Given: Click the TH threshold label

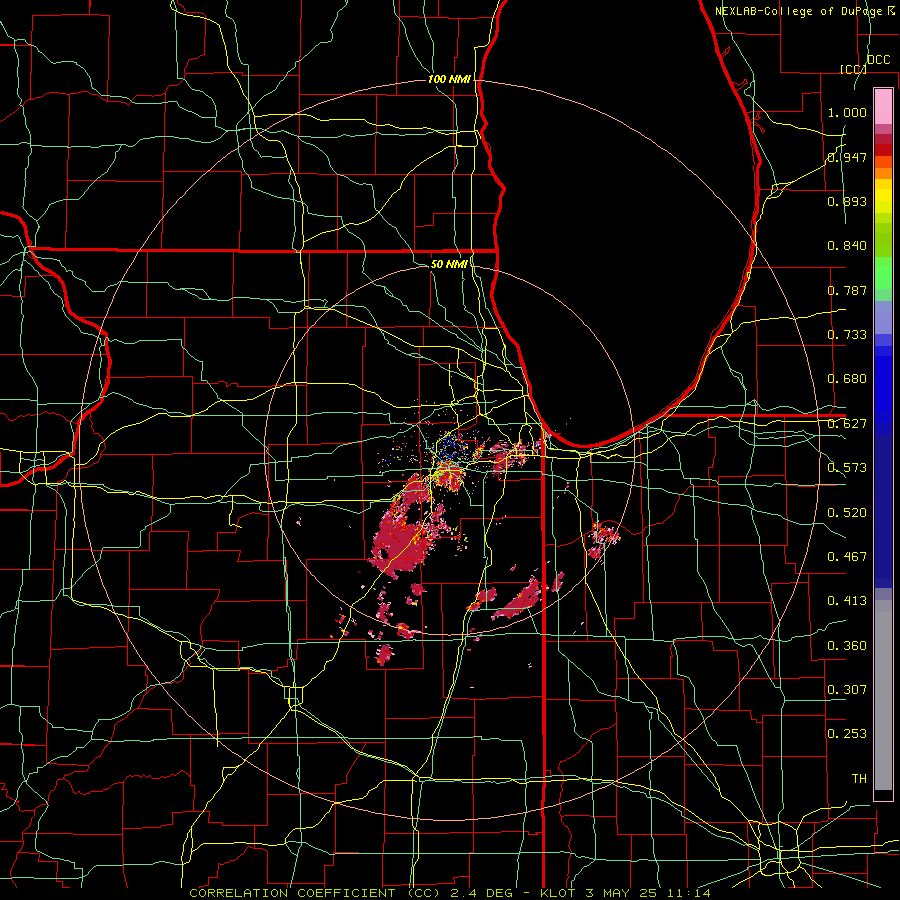Looking at the screenshot, I should [859, 779].
